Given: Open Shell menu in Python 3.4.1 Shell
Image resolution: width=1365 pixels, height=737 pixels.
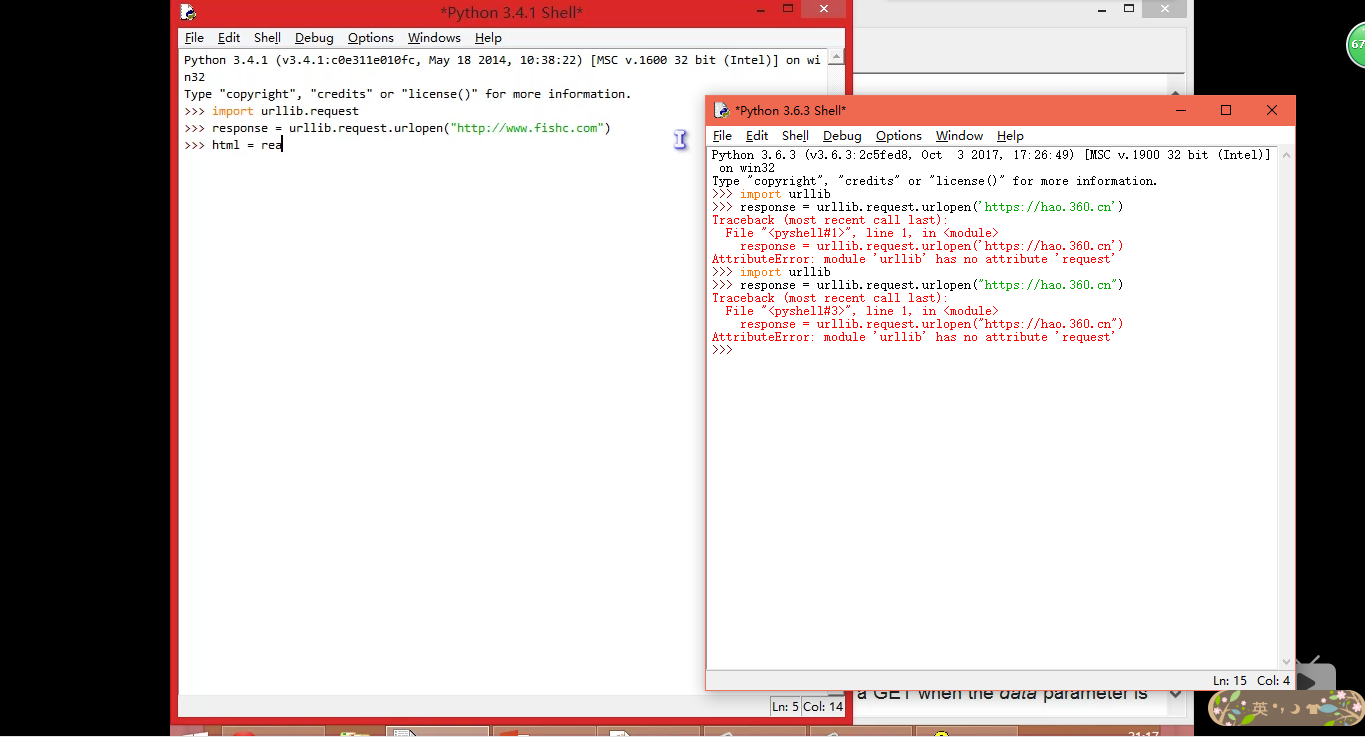Looking at the screenshot, I should tap(267, 38).
